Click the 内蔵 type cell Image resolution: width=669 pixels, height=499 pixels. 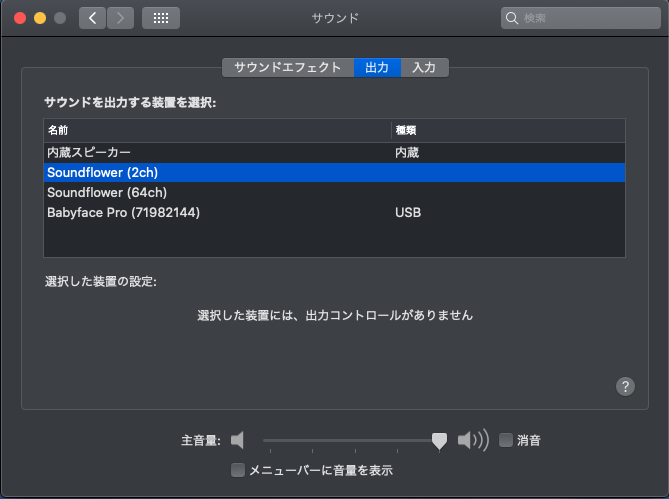tap(407, 153)
